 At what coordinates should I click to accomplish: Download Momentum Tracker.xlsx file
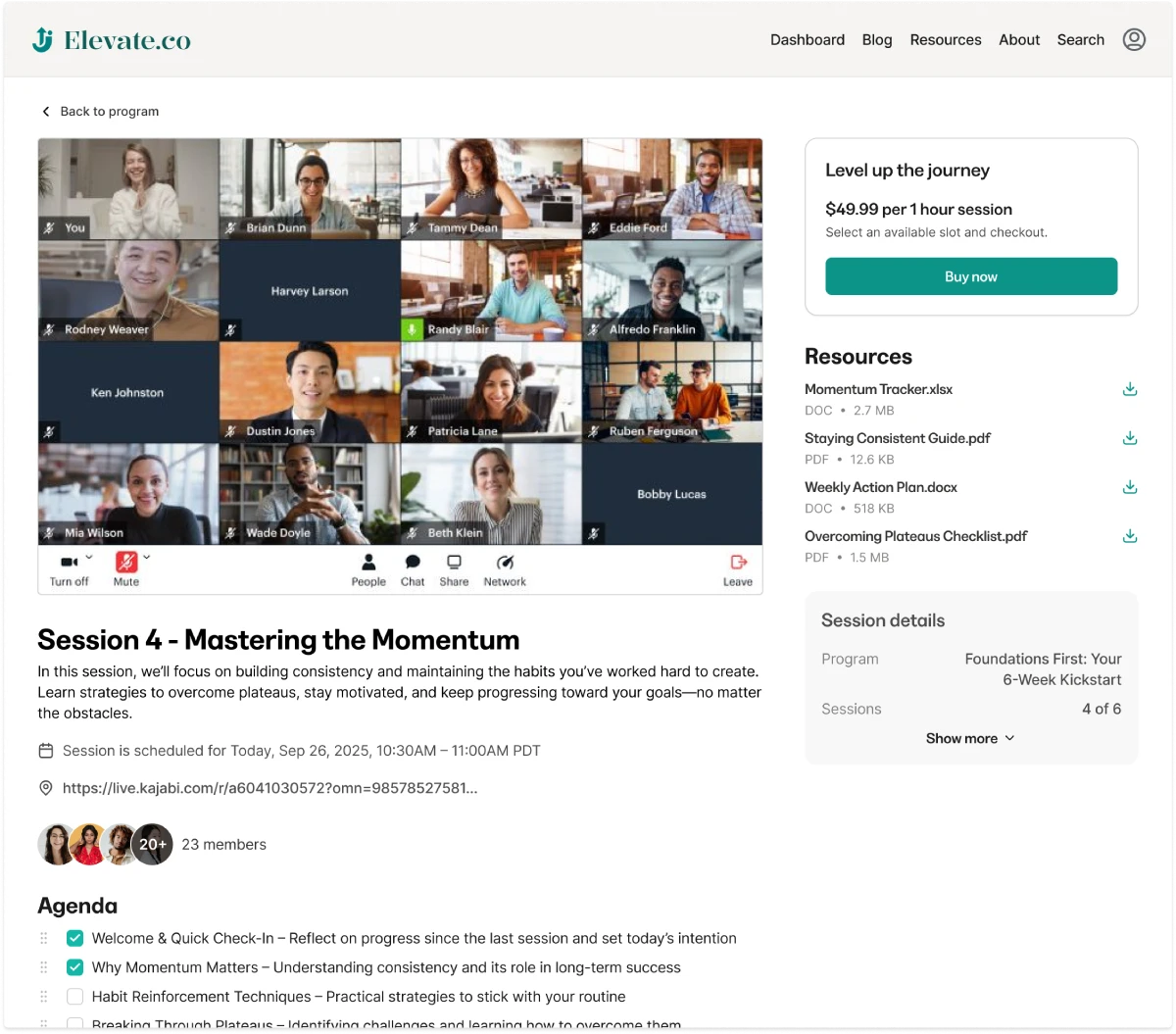(x=1130, y=389)
